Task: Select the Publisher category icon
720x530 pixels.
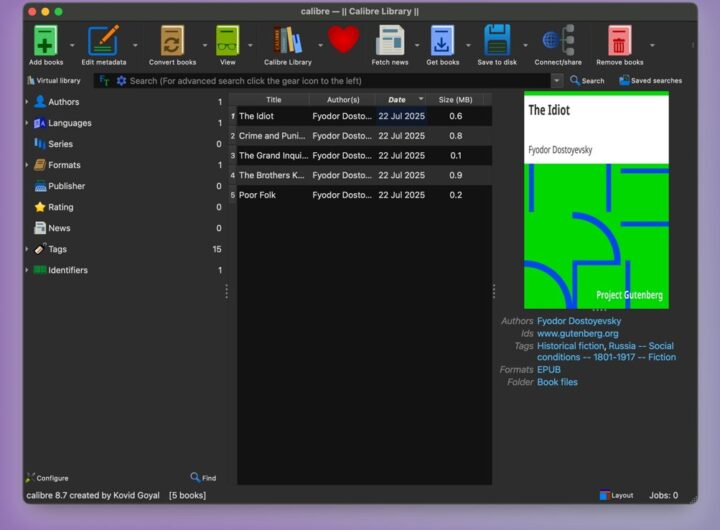Action: (40, 186)
